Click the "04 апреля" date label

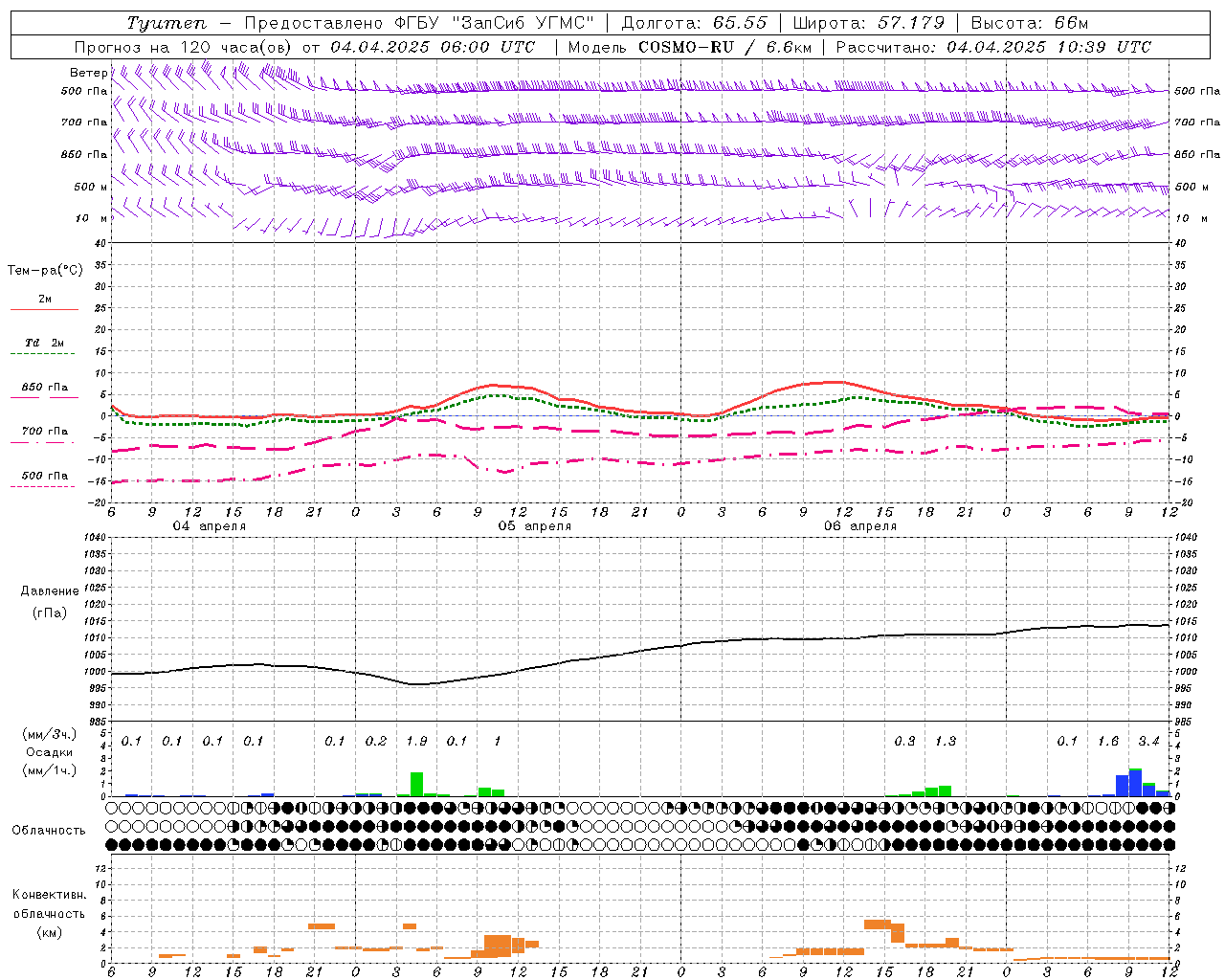point(209,526)
